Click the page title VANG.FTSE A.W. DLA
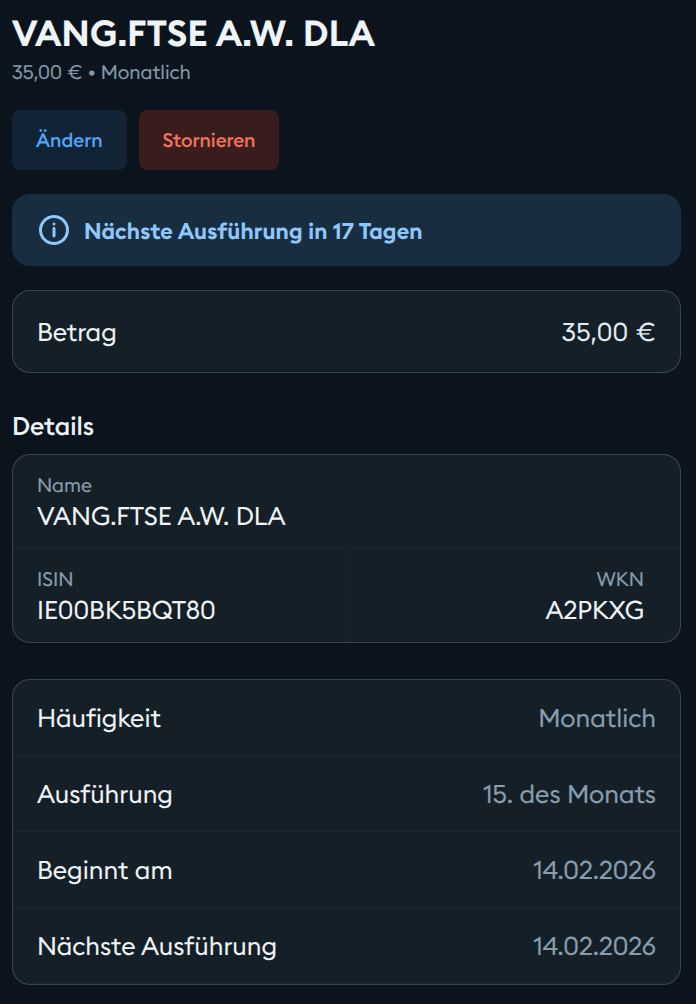696x1004 pixels. (193, 34)
